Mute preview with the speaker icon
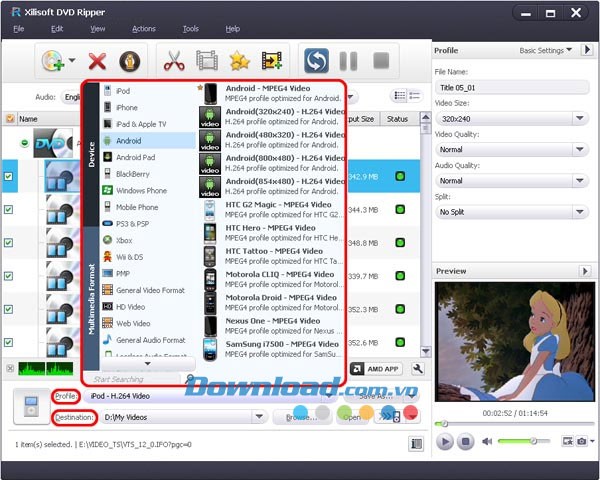 pyautogui.click(x=487, y=441)
